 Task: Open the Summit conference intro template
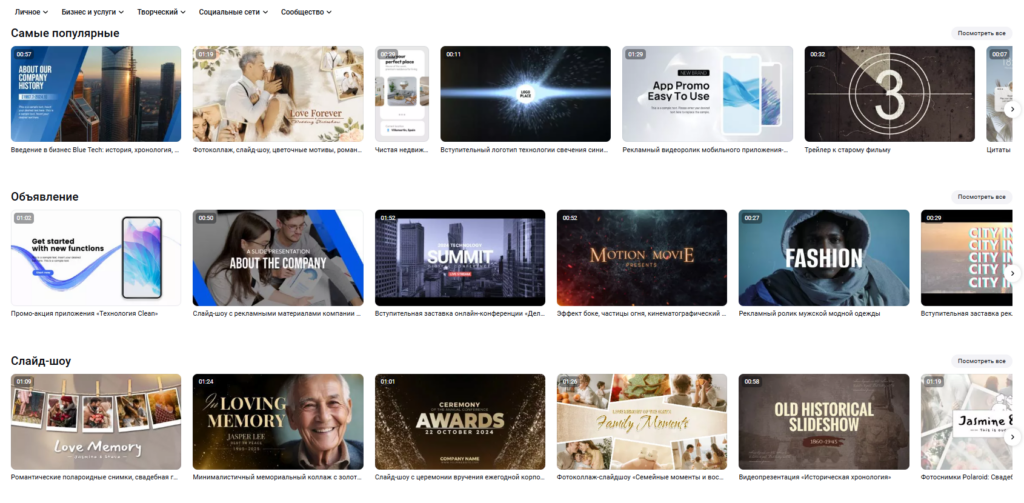(x=460, y=258)
